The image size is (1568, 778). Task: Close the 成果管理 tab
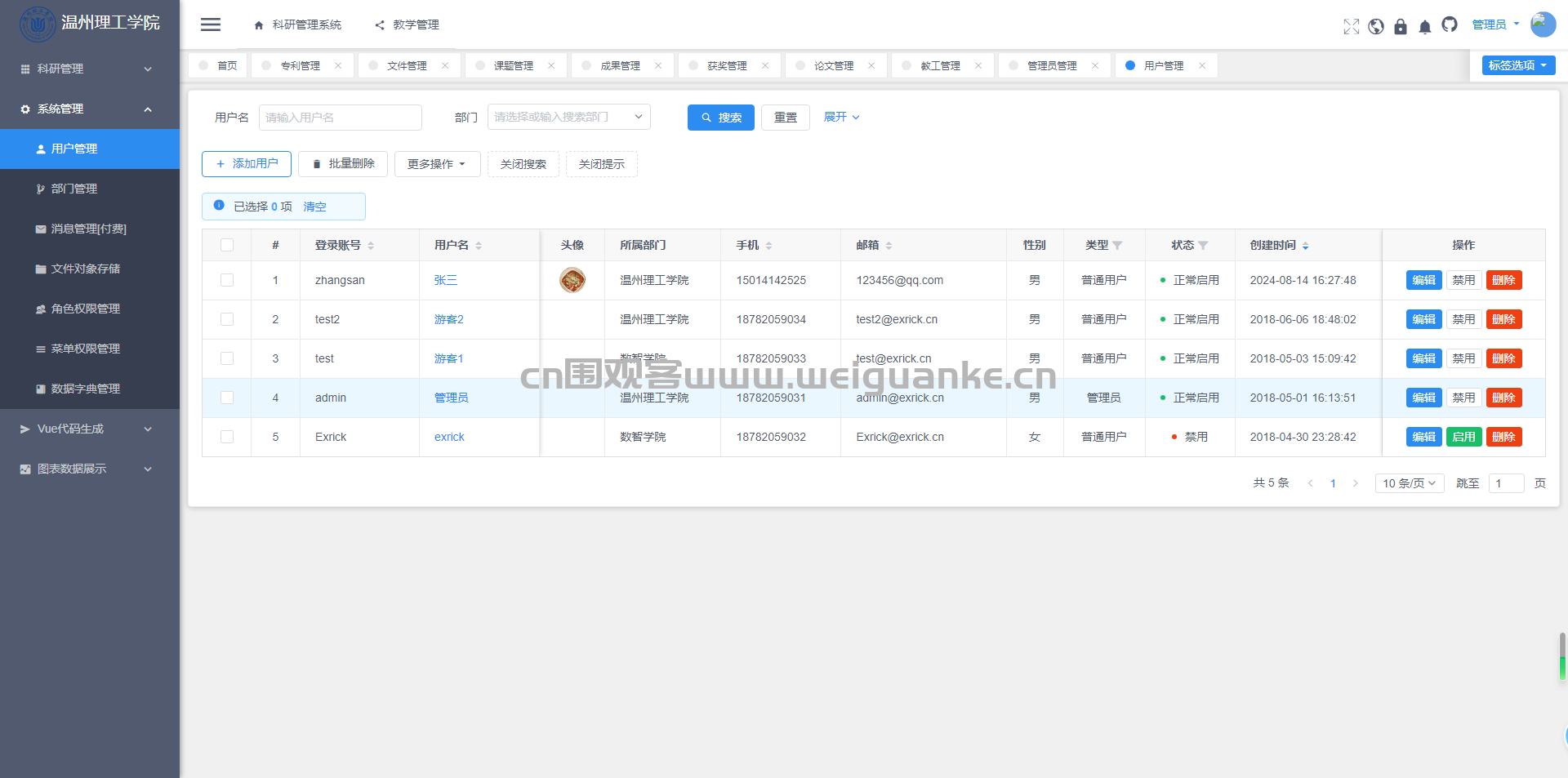click(658, 65)
